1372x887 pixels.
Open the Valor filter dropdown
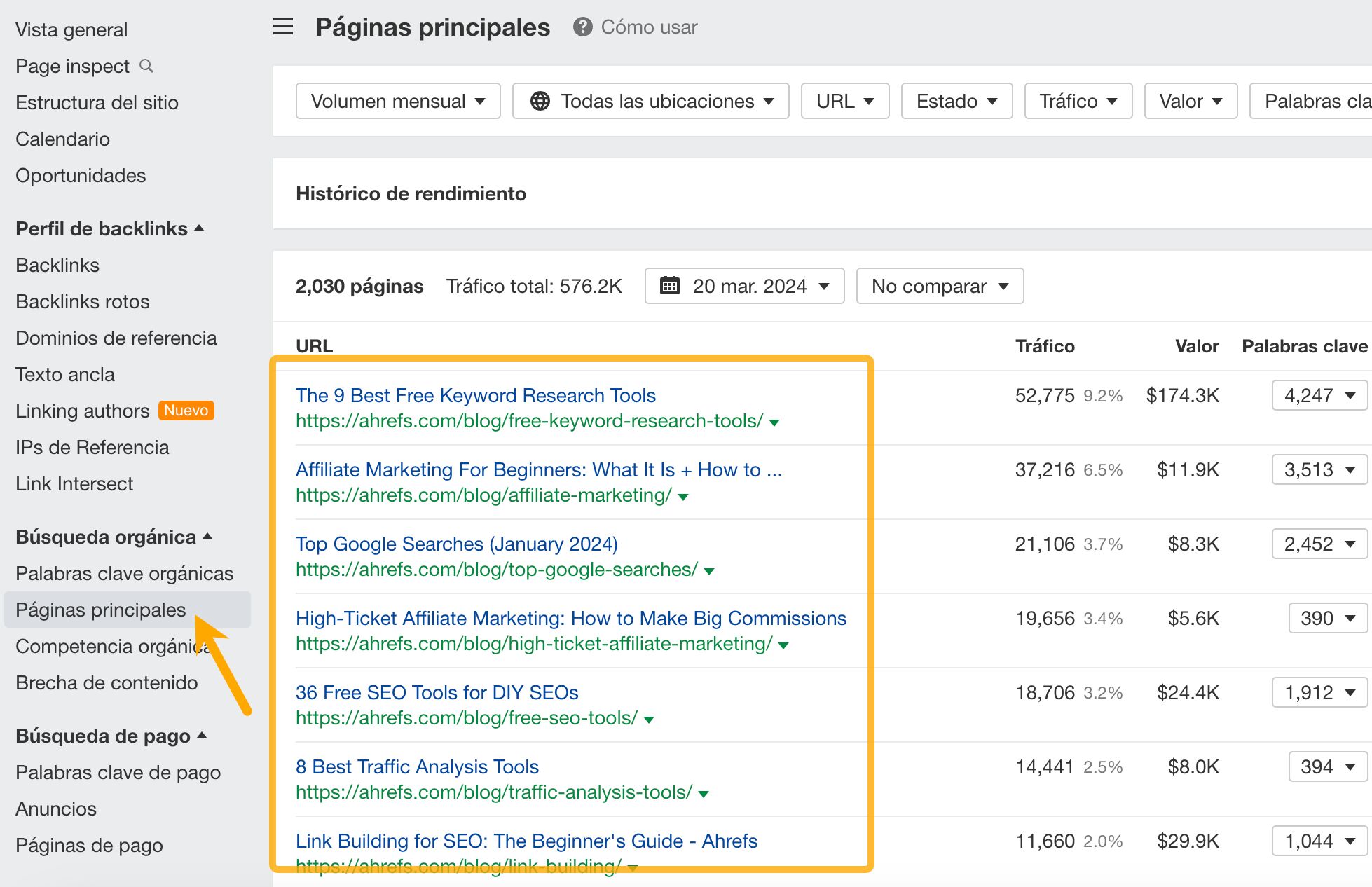1190,101
